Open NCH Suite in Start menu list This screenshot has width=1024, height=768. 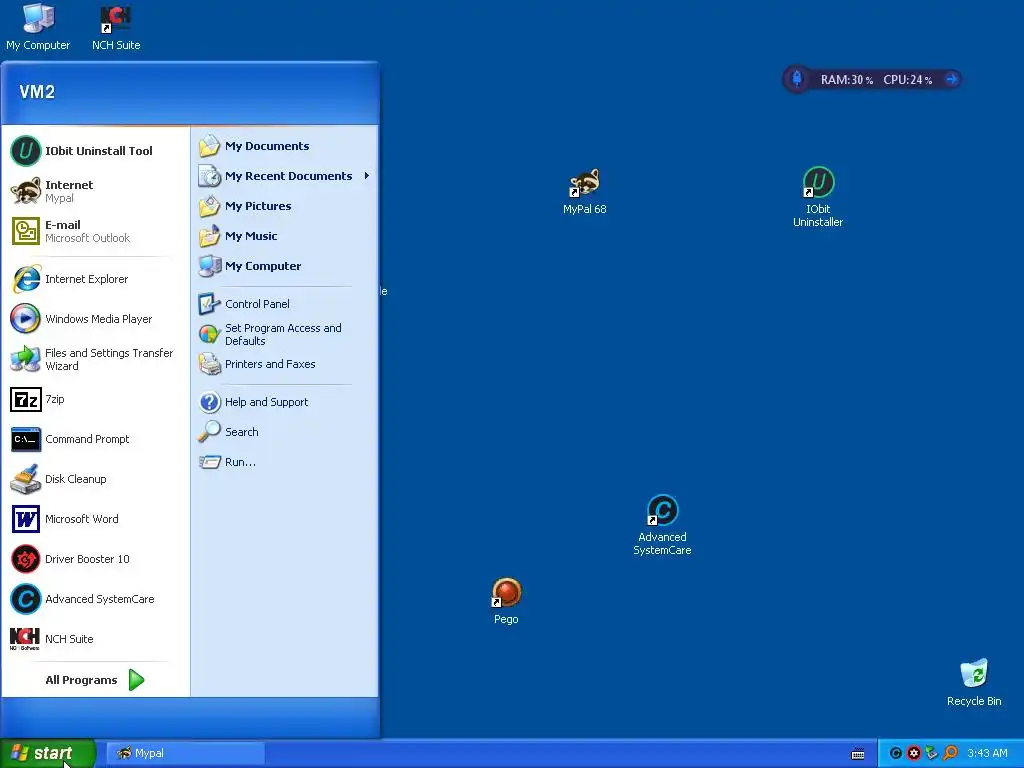coord(95,639)
